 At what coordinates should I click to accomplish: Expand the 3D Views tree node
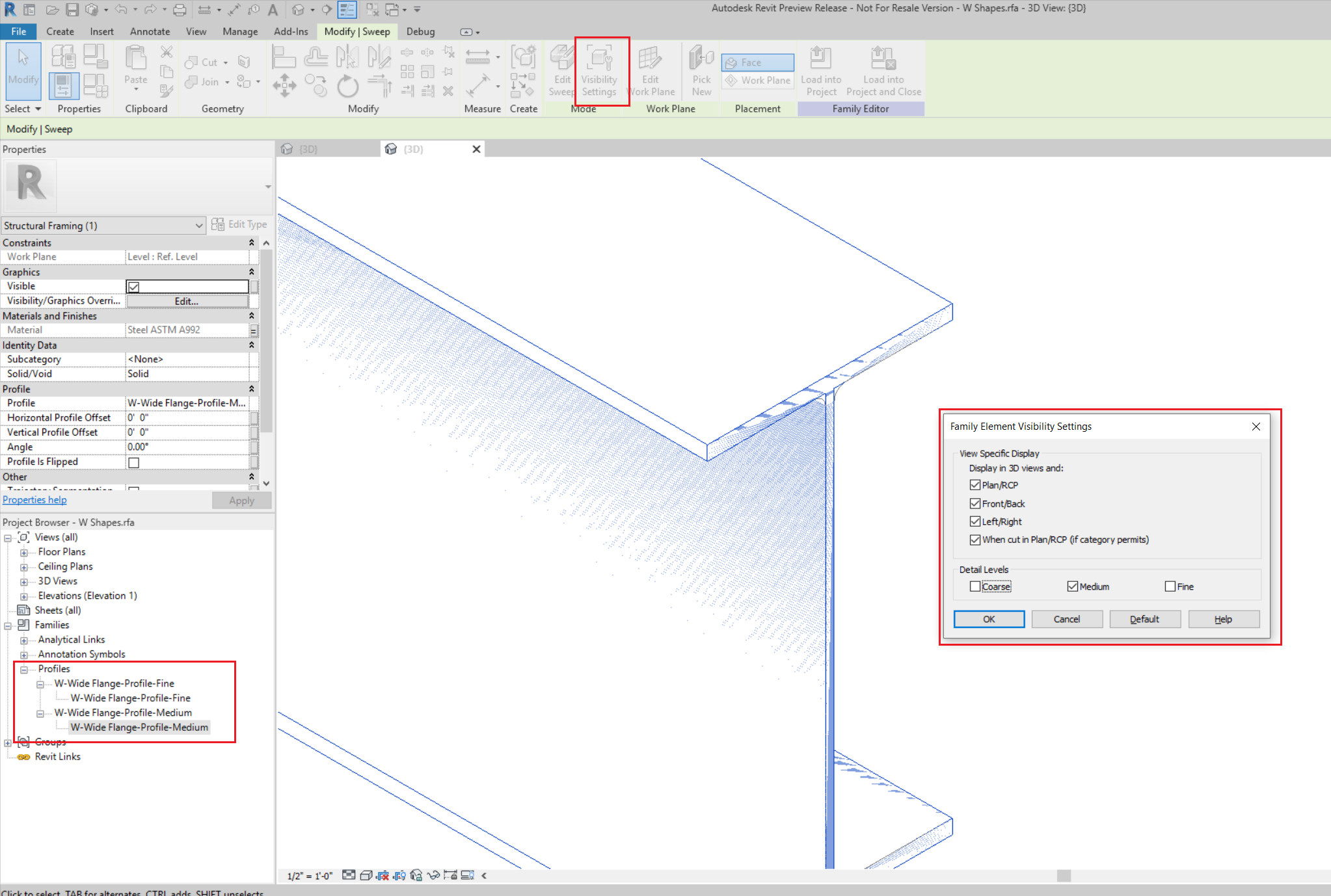pyautogui.click(x=24, y=581)
